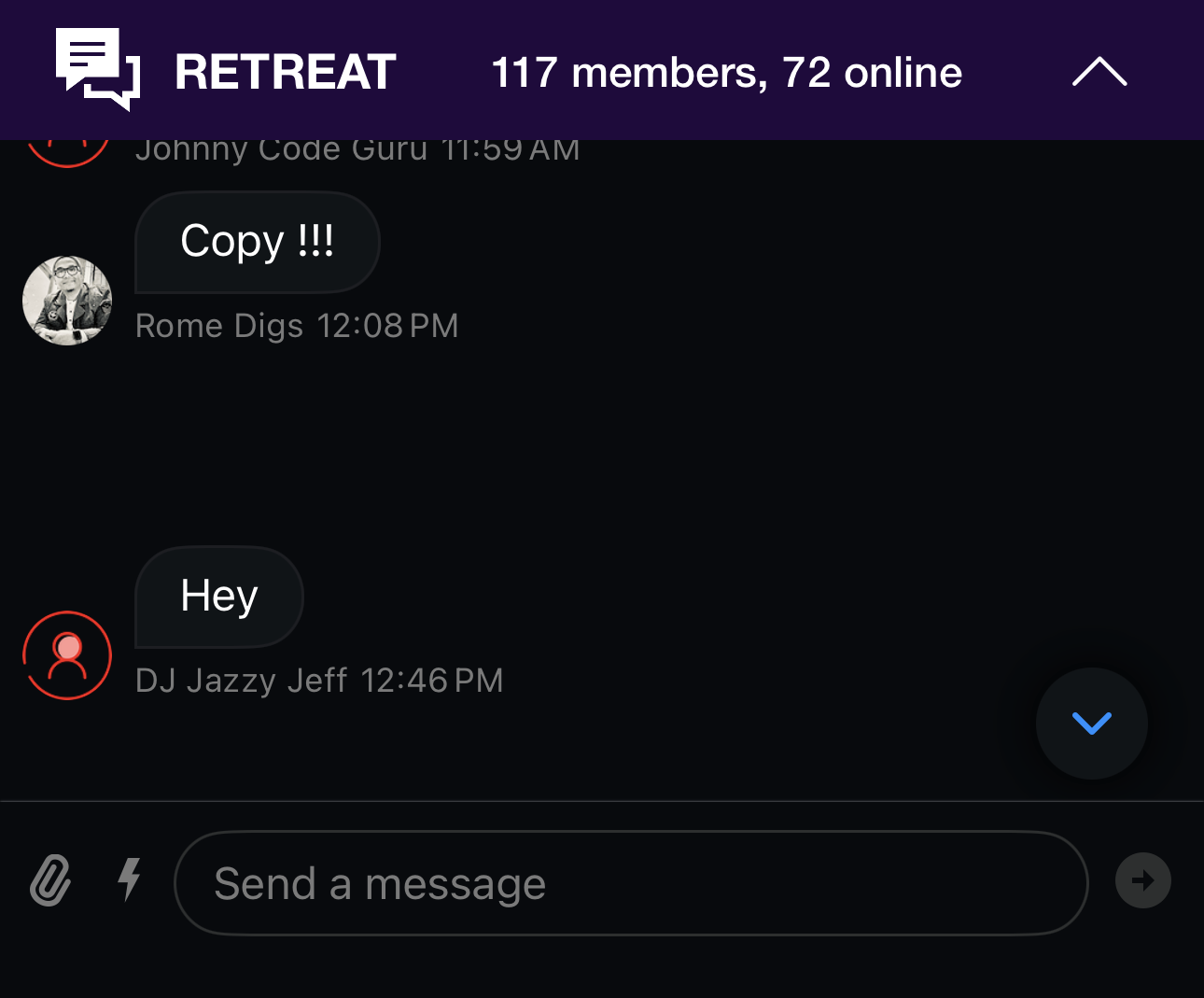Open quick actions with the lightning bolt icon
1204x998 pixels.
pos(130,879)
